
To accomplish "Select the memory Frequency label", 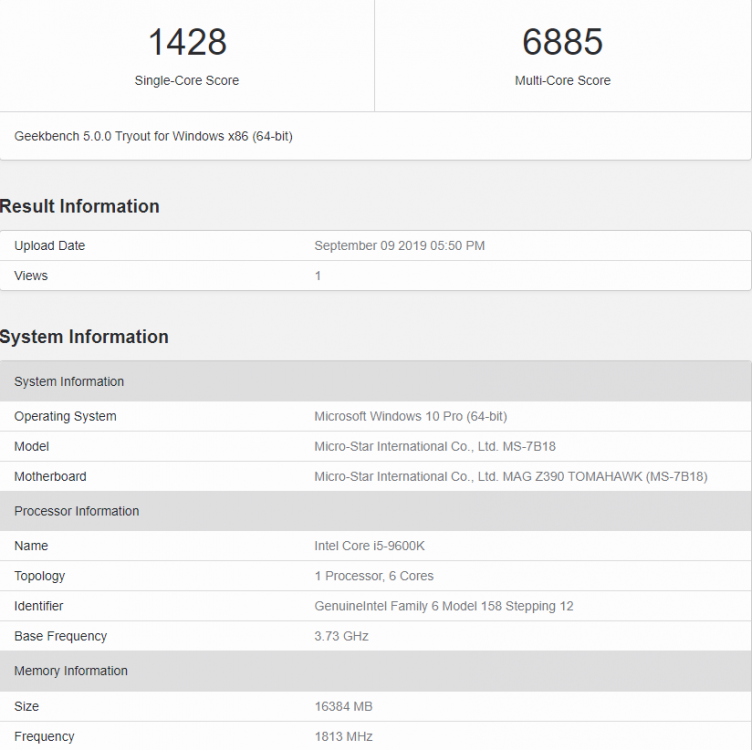I will point(44,737).
